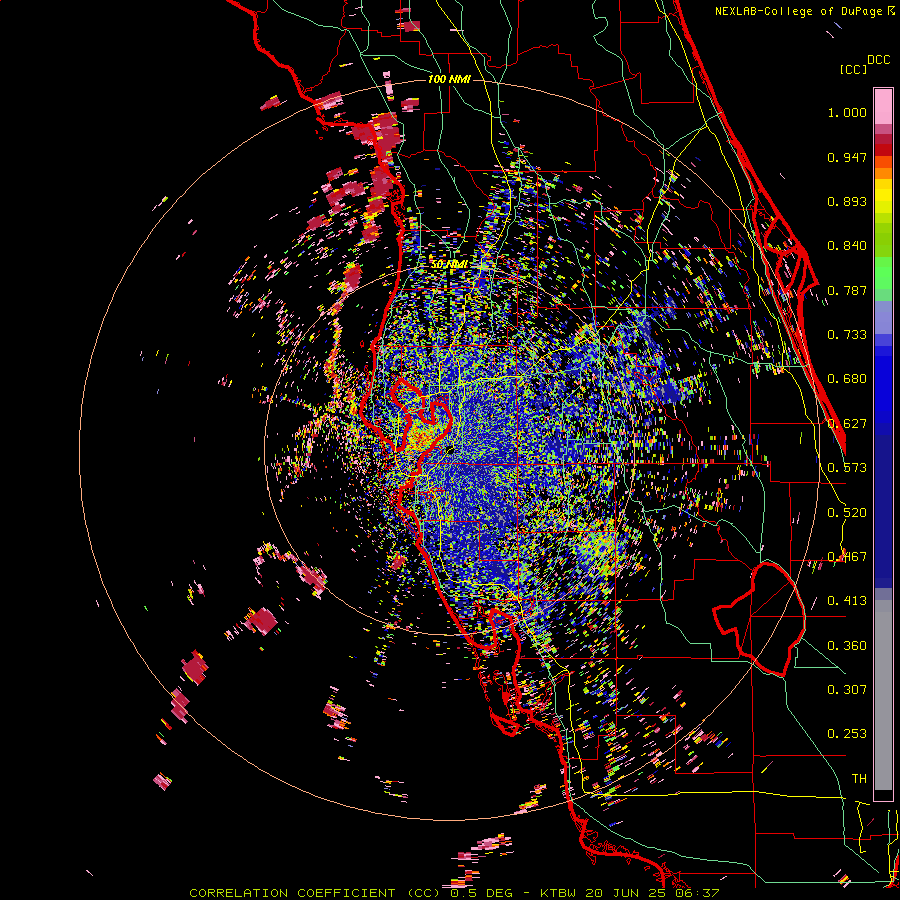Click the 0.893 scale value

coord(847,201)
